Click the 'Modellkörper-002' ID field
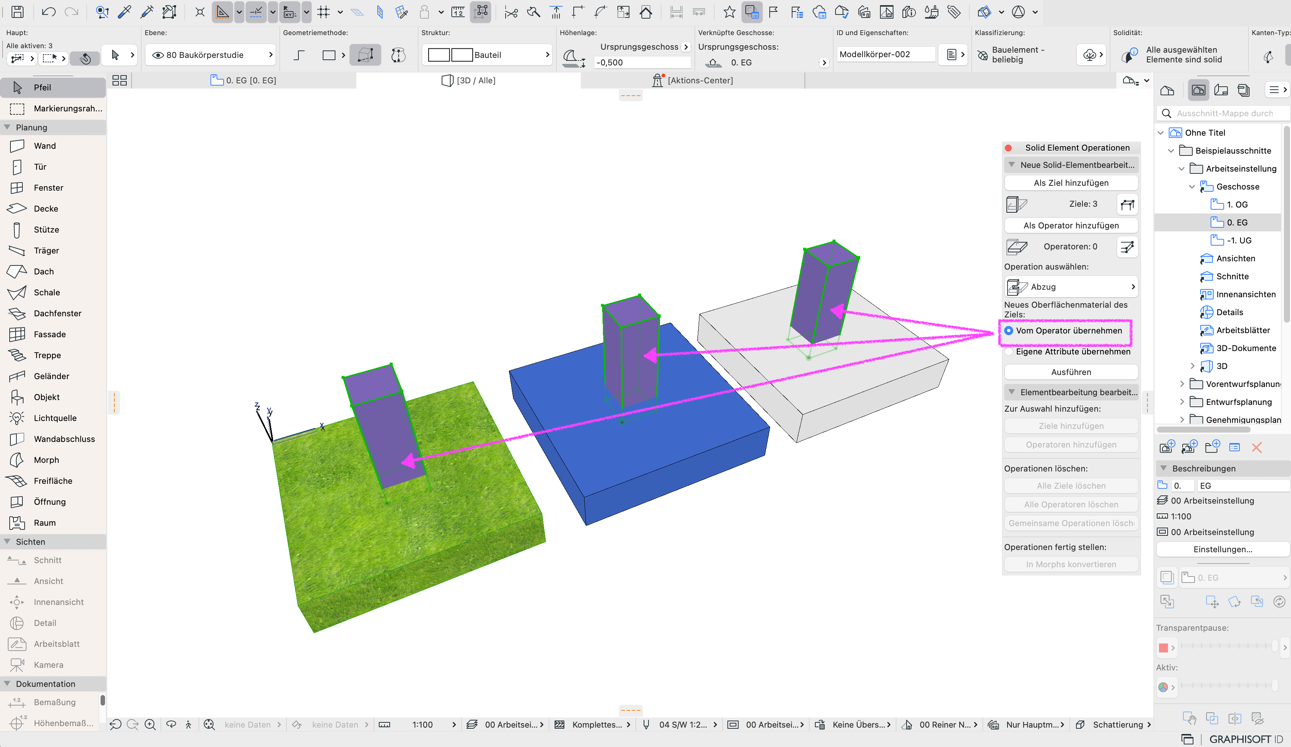Viewport: 1291px width, 747px height. click(885, 55)
